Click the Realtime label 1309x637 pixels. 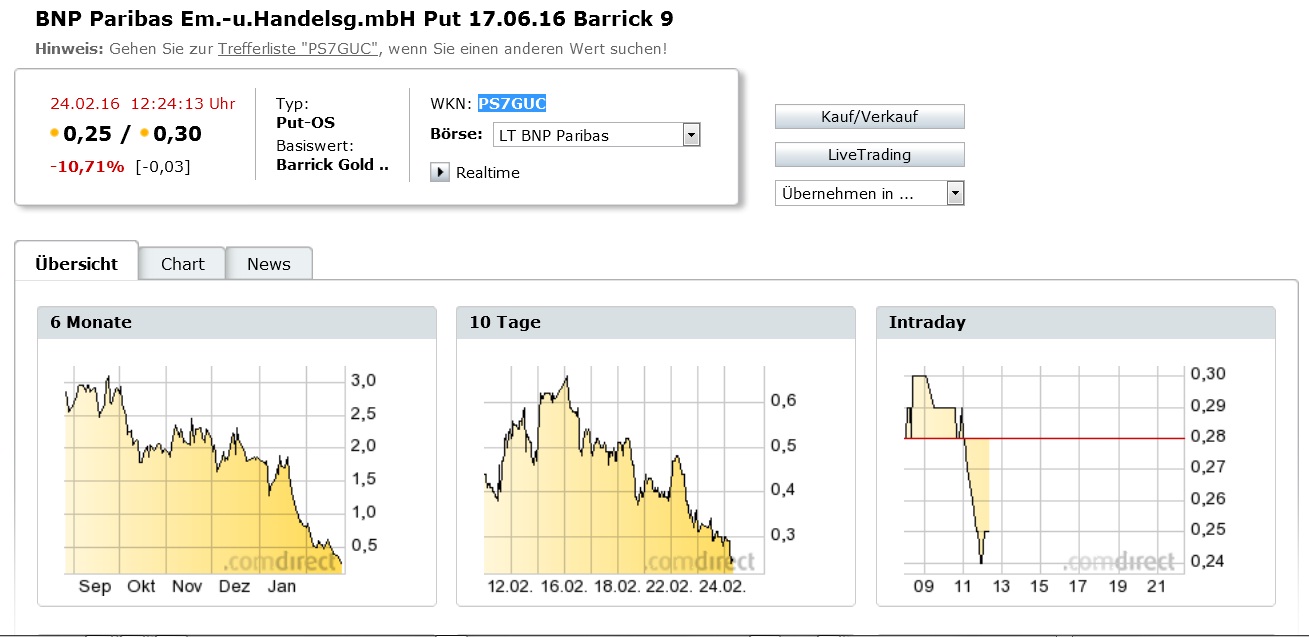[488, 172]
